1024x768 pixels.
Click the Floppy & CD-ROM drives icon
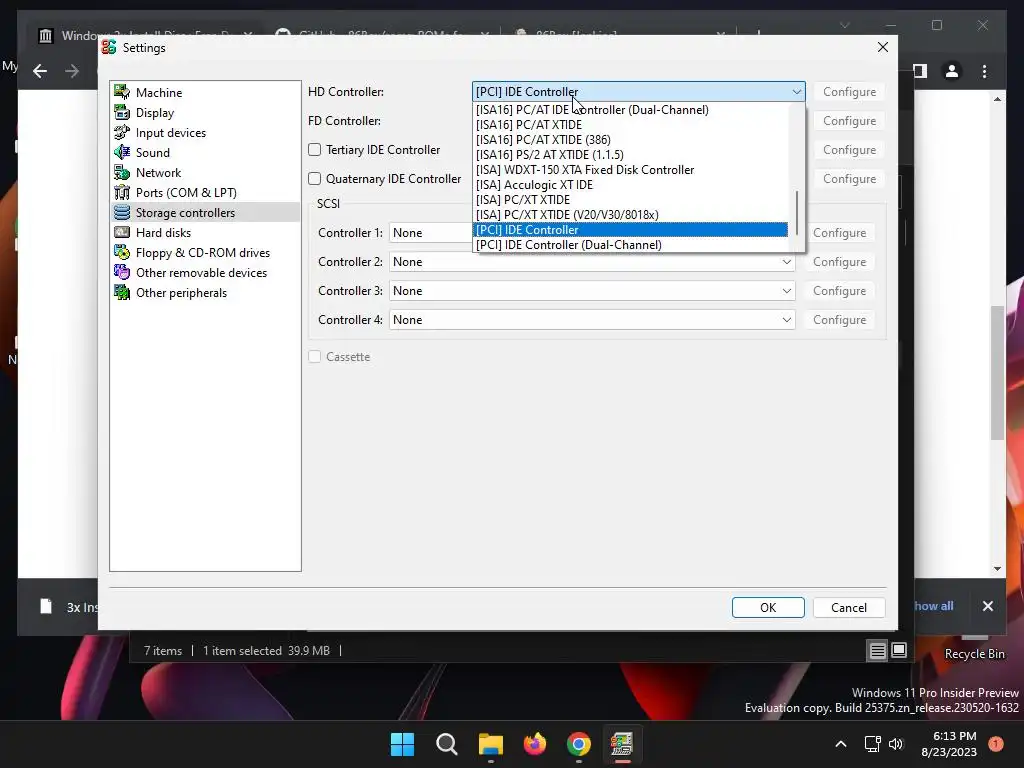tap(122, 253)
